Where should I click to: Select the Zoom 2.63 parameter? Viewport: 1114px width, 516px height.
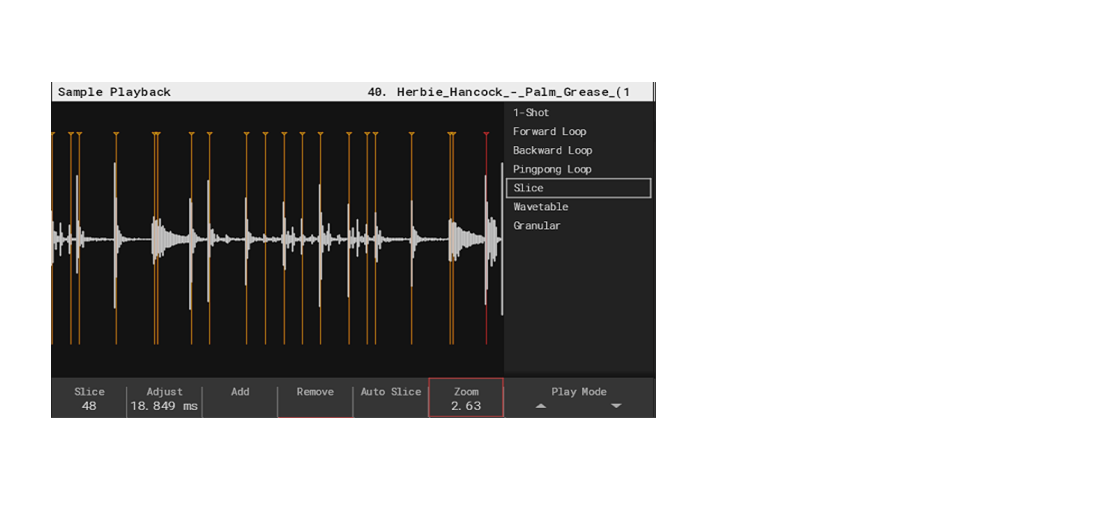466,398
